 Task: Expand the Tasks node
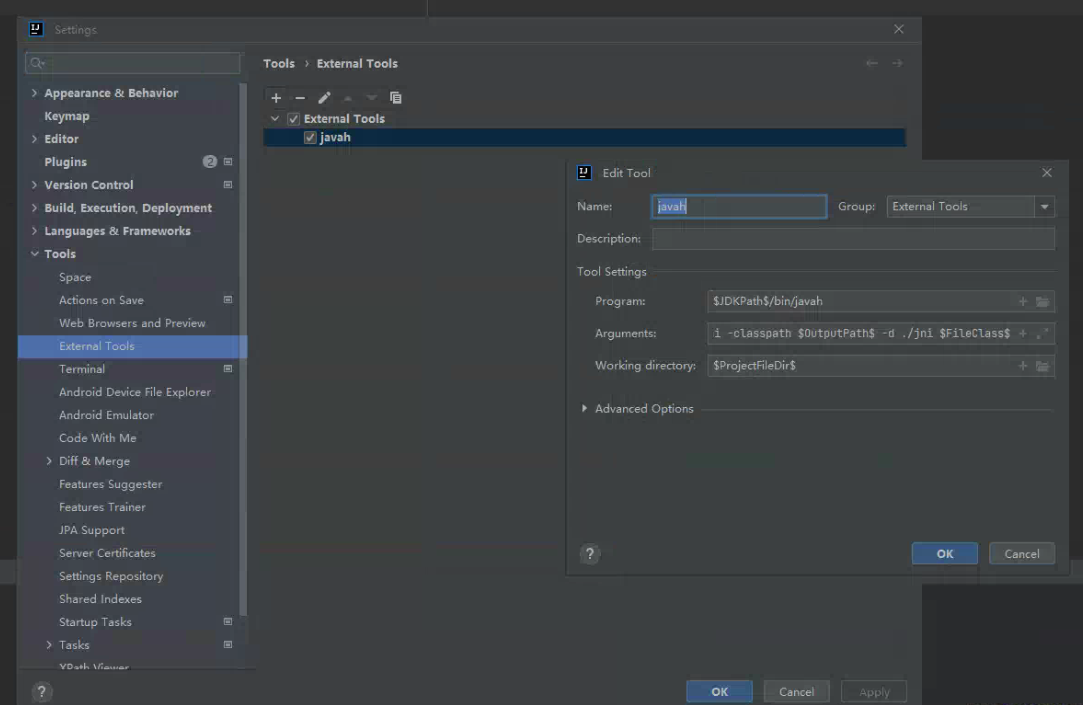click(48, 645)
